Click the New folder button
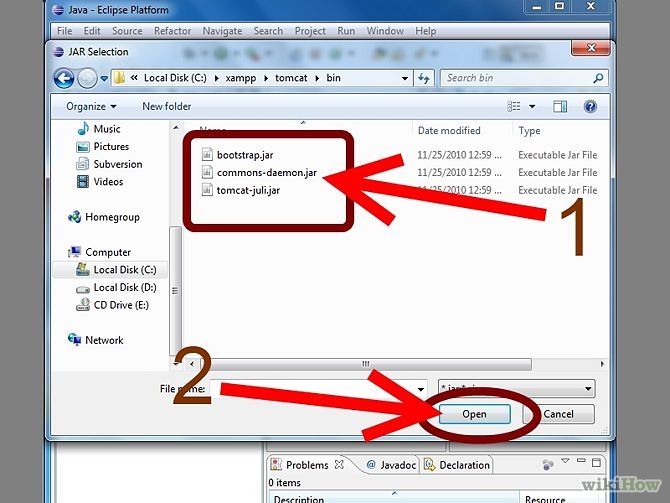Screen dimensions: 670x503 167,106
